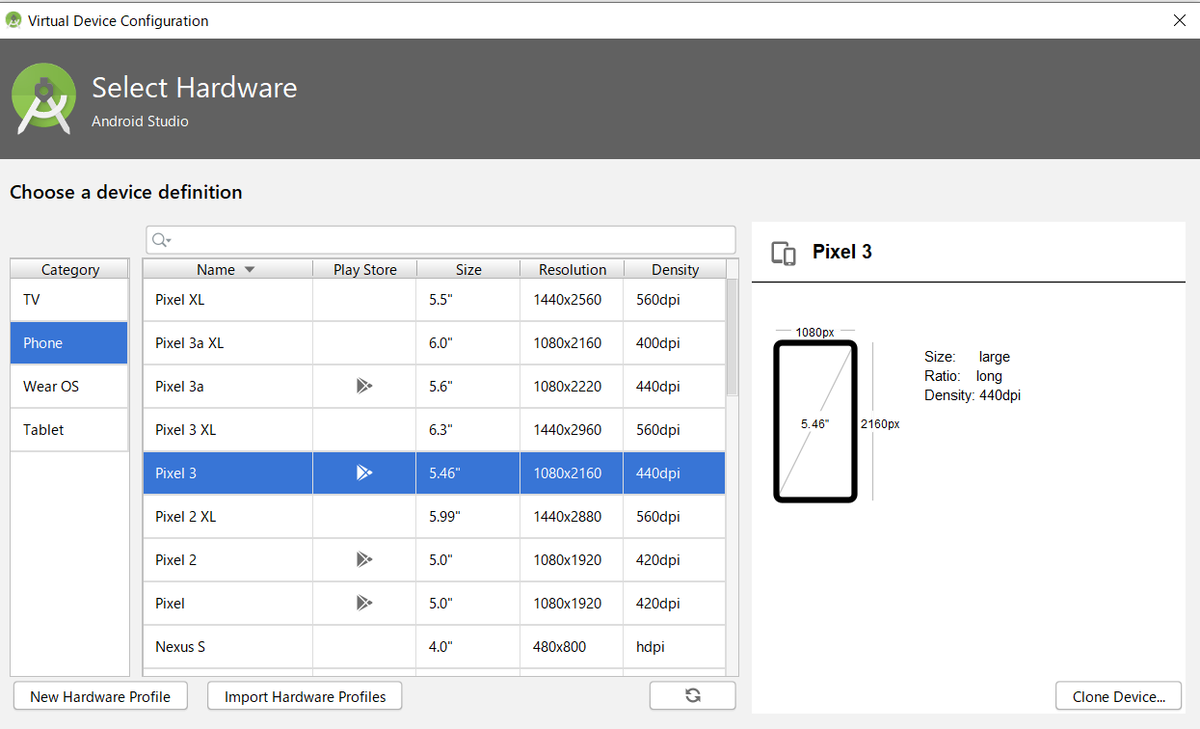Viewport: 1200px width, 729px height.
Task: Click the Play Store icon in Pixel 3a row
Action: coord(364,386)
